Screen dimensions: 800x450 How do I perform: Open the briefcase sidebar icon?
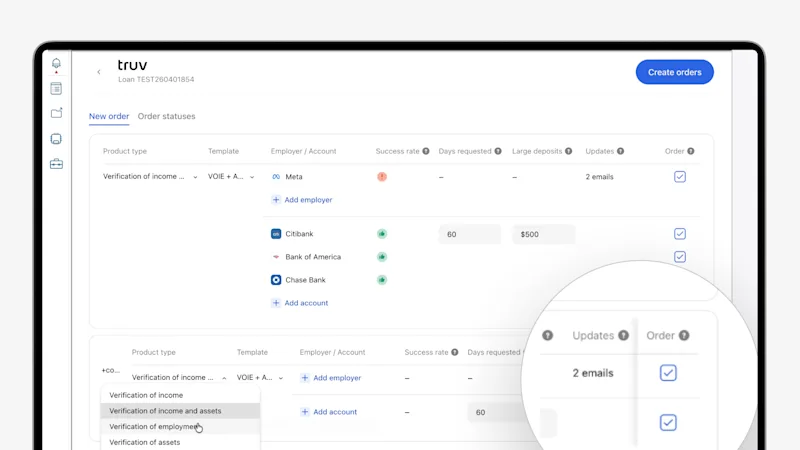[x=56, y=164]
